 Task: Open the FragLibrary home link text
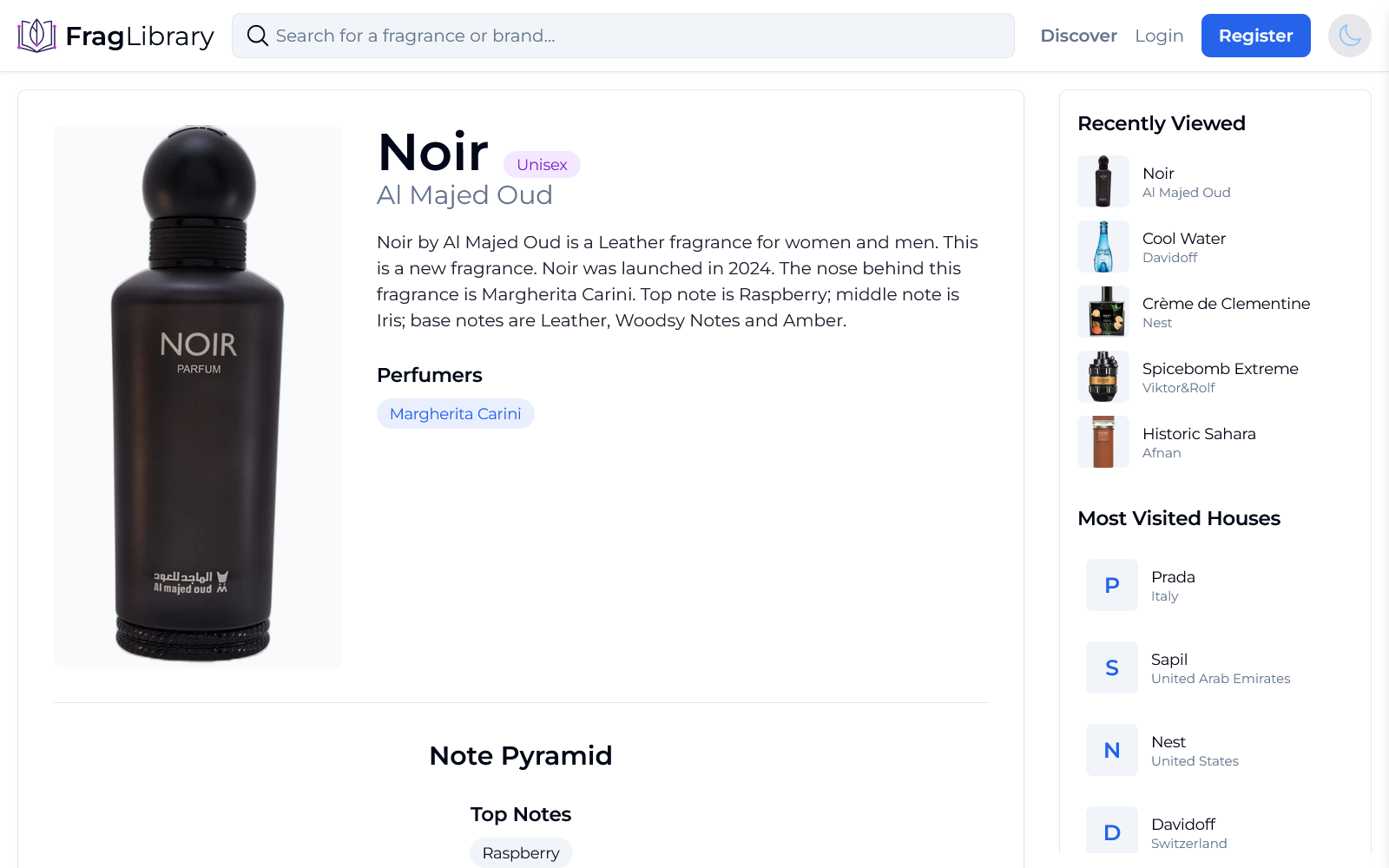140,36
